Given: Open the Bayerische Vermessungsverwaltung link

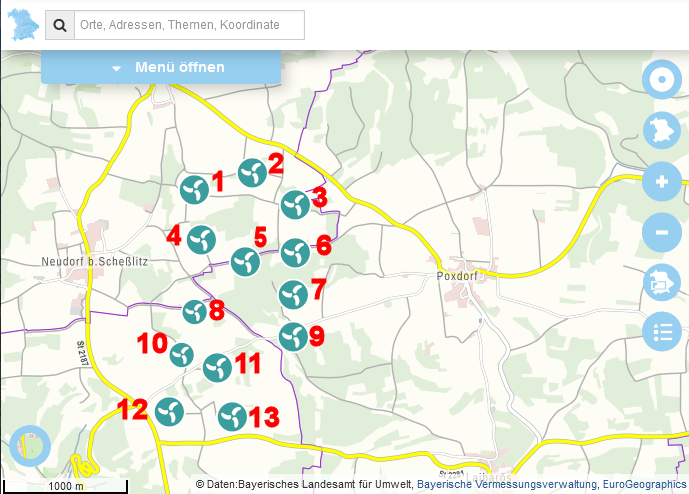Looking at the screenshot, I should [x=506, y=484].
